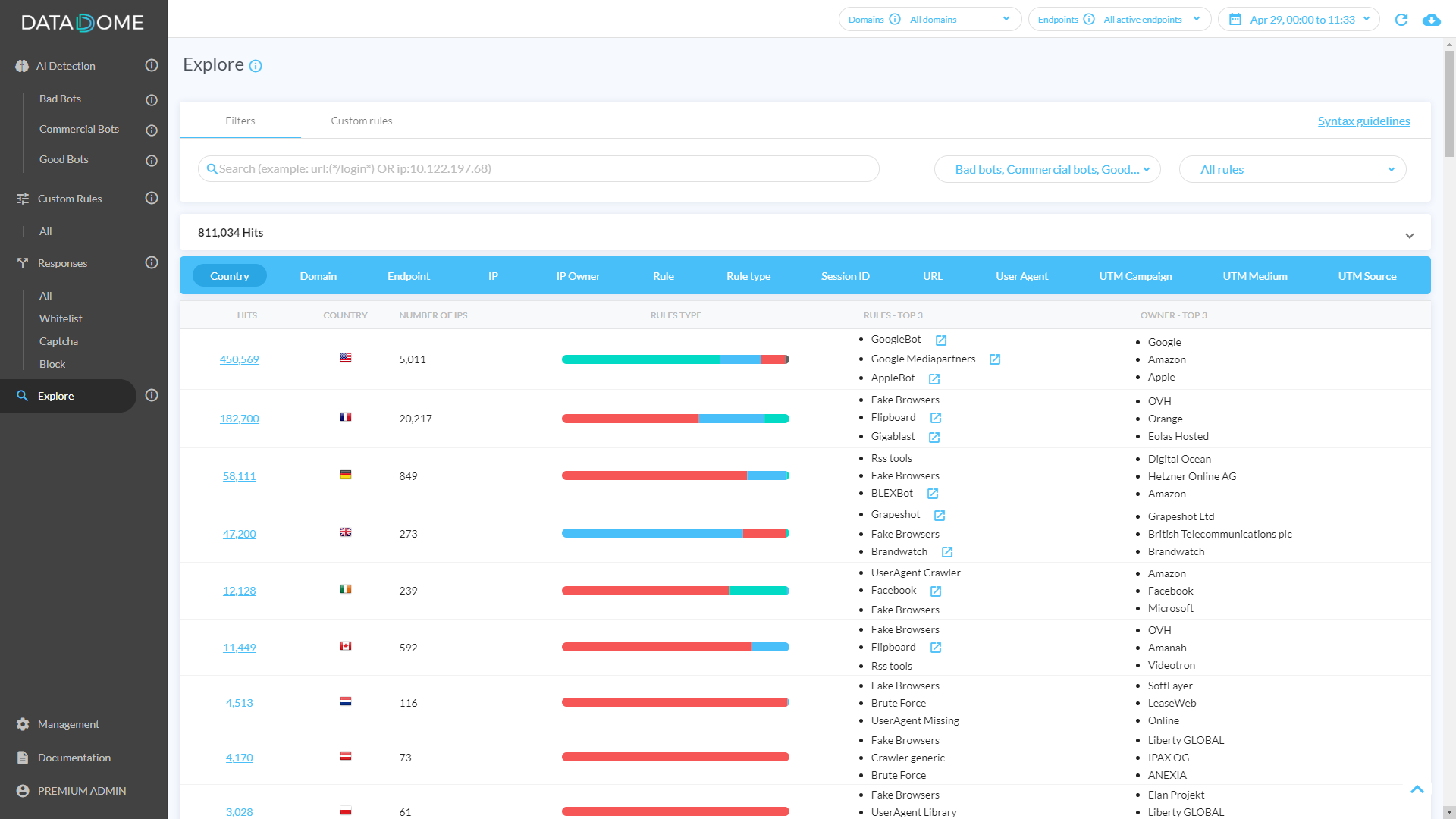This screenshot has height=819, width=1456.
Task: Open the 450,569 hits link
Action: (239, 359)
